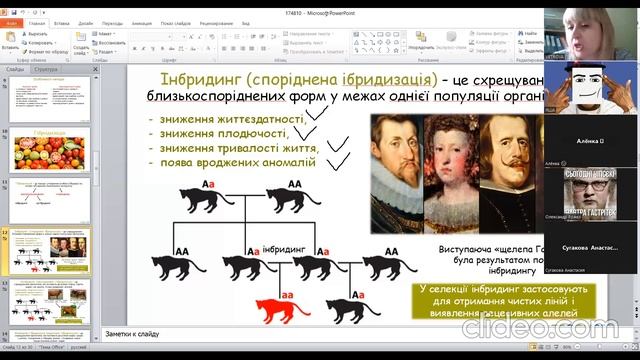Click increase font size icon
Image resolution: width=640 pixels, height=360 pixels.
point(191,37)
